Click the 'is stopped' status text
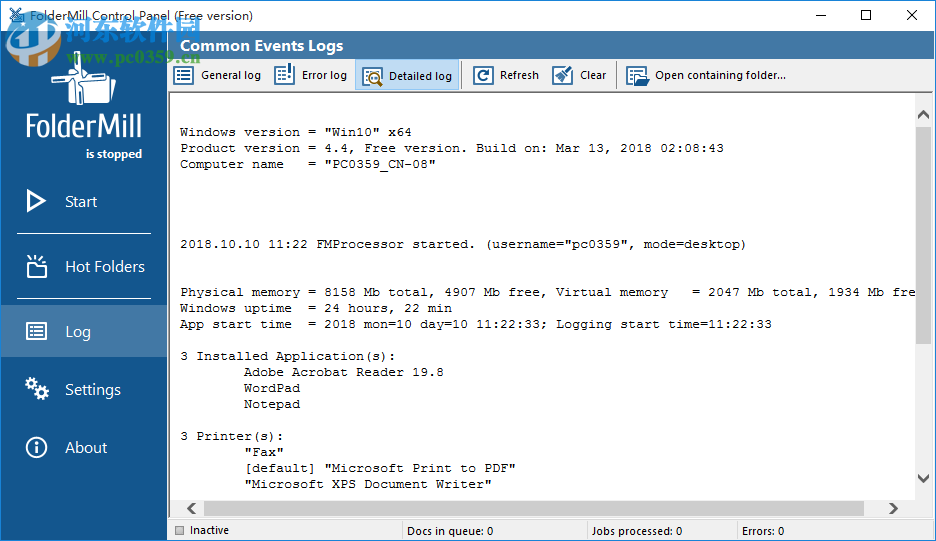Viewport: 936px width, 541px height. [114, 154]
